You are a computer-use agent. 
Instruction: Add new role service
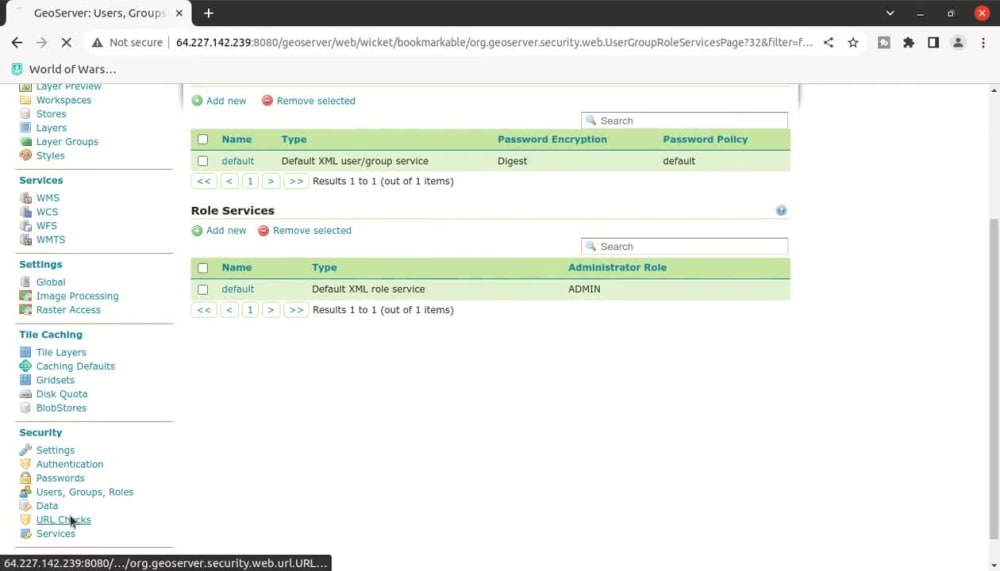219,230
